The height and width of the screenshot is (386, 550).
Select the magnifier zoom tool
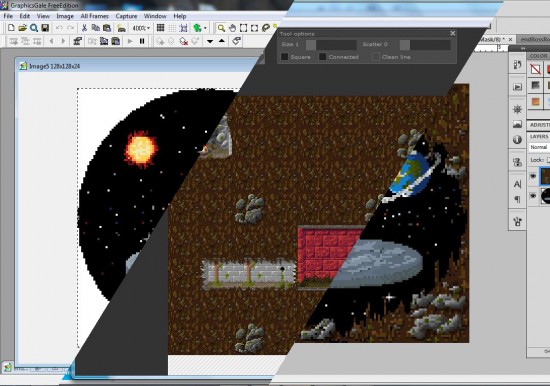click(221, 28)
